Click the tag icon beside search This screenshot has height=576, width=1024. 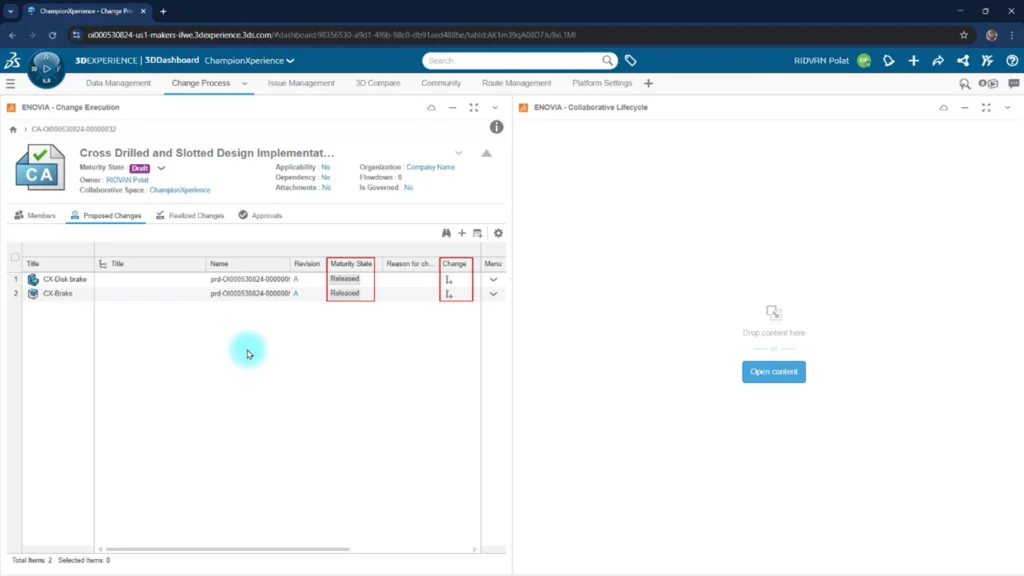630,61
